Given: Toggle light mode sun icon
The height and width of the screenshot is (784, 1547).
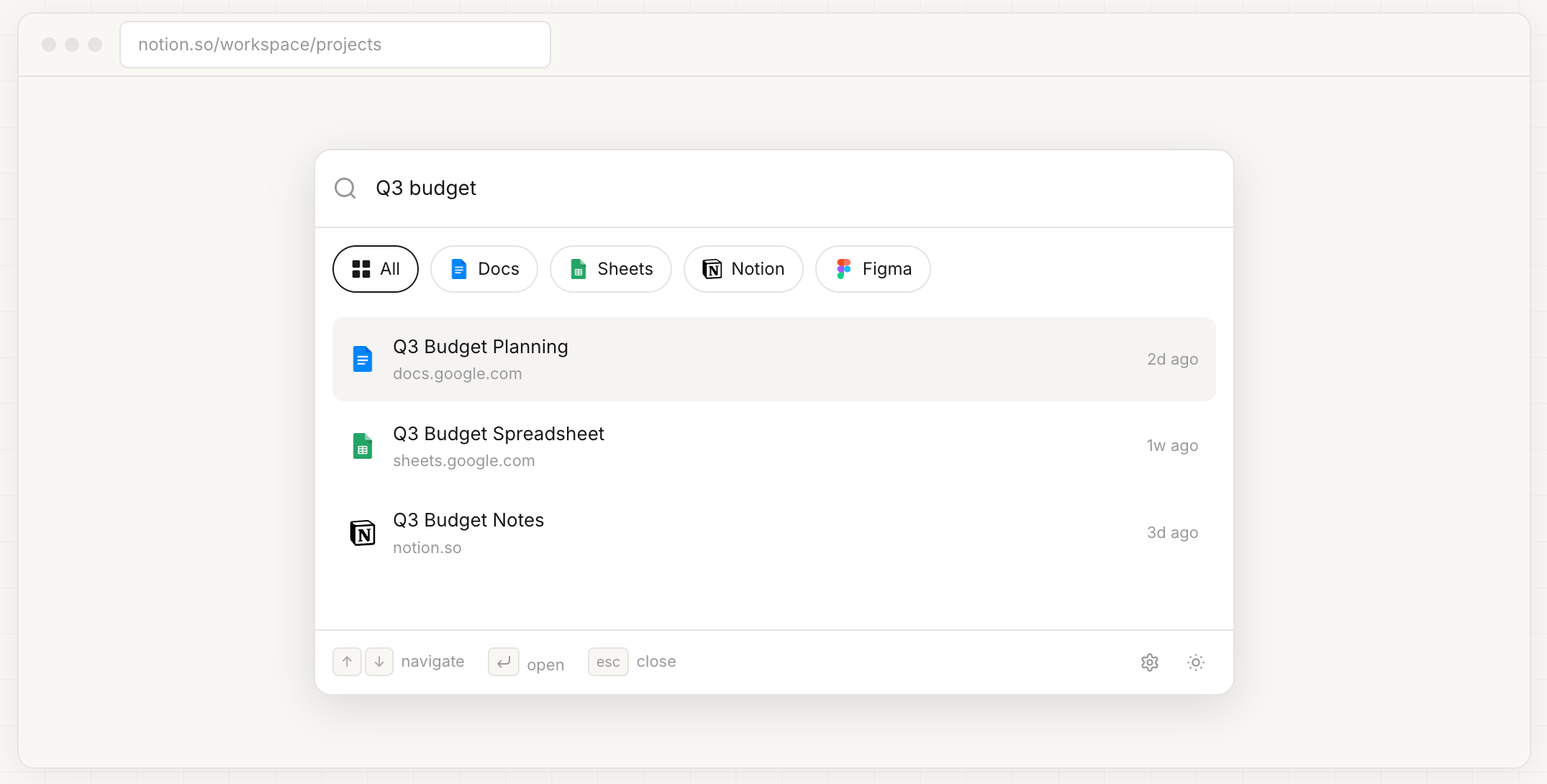Looking at the screenshot, I should [x=1196, y=662].
